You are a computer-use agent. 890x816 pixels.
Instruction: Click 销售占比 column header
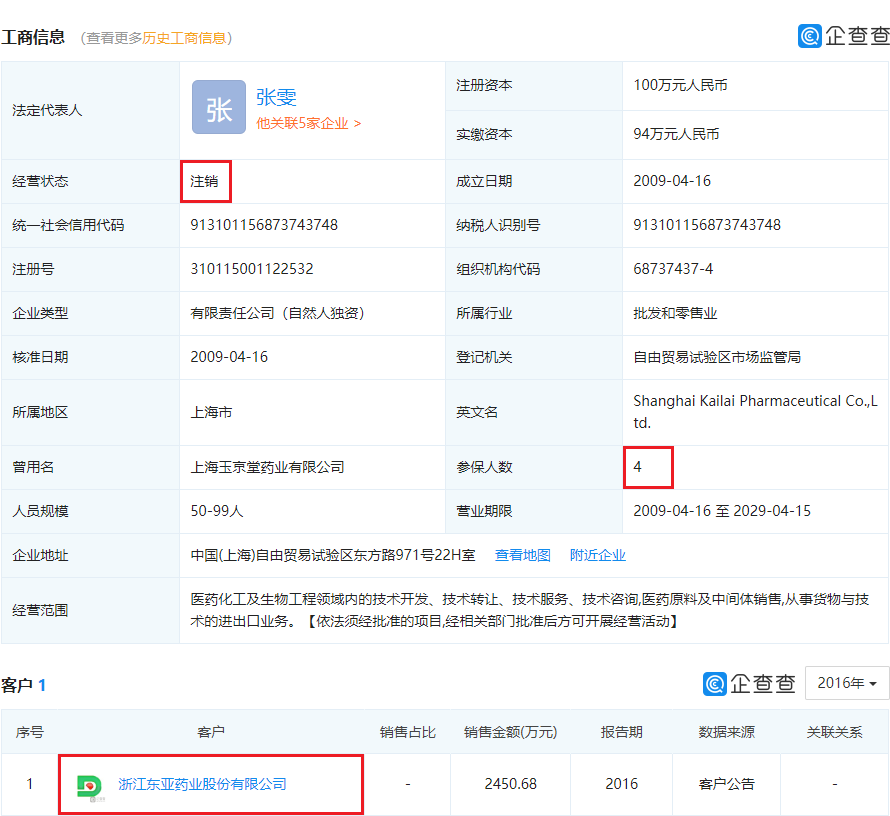click(x=408, y=732)
